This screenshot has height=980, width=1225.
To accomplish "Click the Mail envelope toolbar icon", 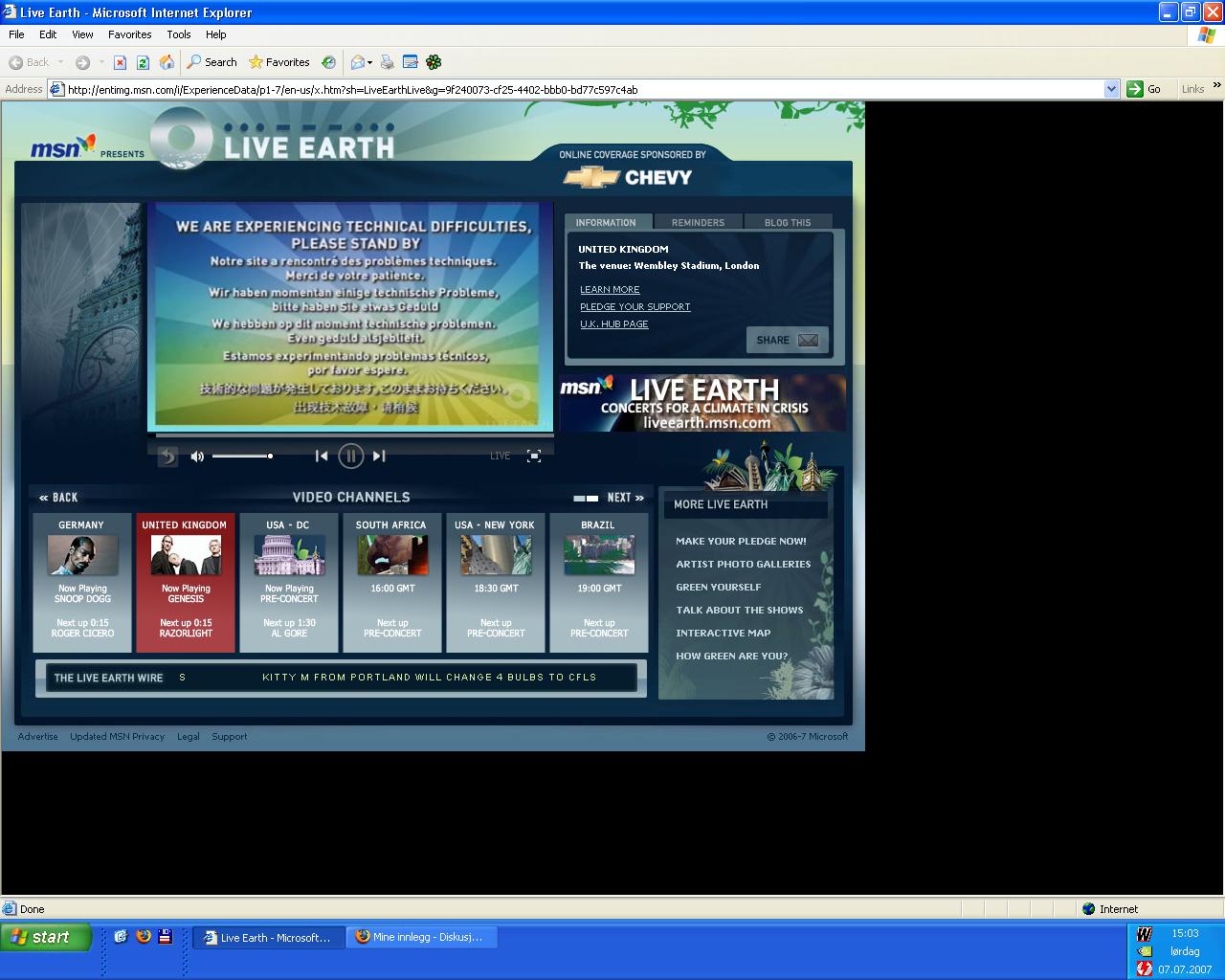I will point(358,62).
